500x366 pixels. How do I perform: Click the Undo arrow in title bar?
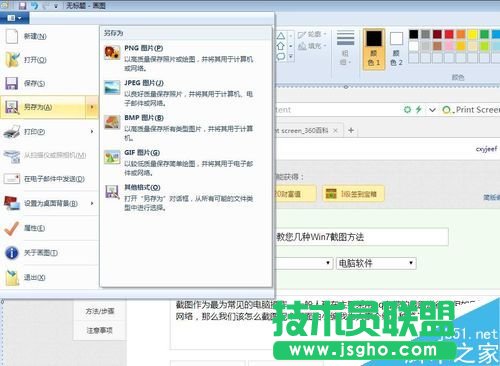[34, 6]
